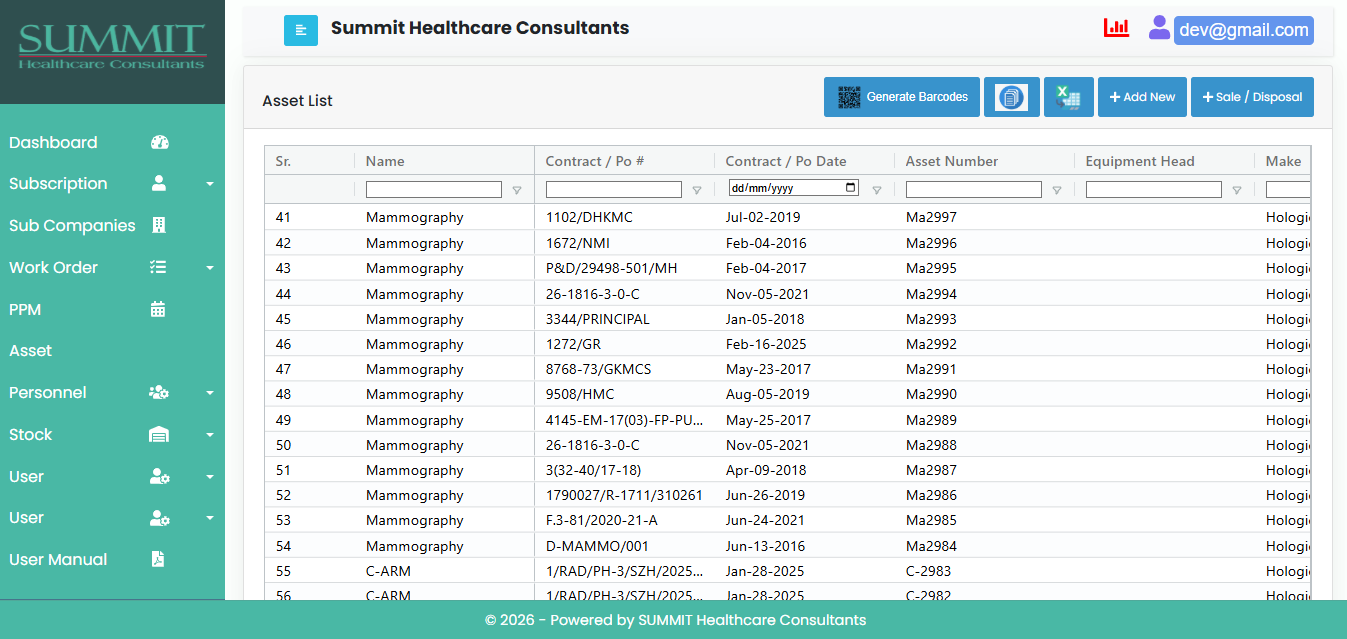Expand the Personnel menu caret
The height and width of the screenshot is (639, 1347).
point(210,394)
